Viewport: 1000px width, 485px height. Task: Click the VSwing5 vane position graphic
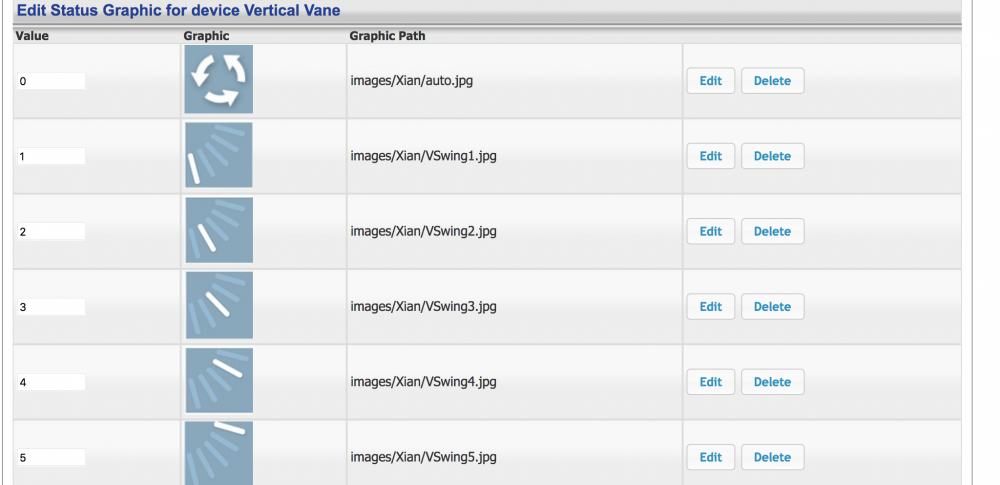coord(218,453)
